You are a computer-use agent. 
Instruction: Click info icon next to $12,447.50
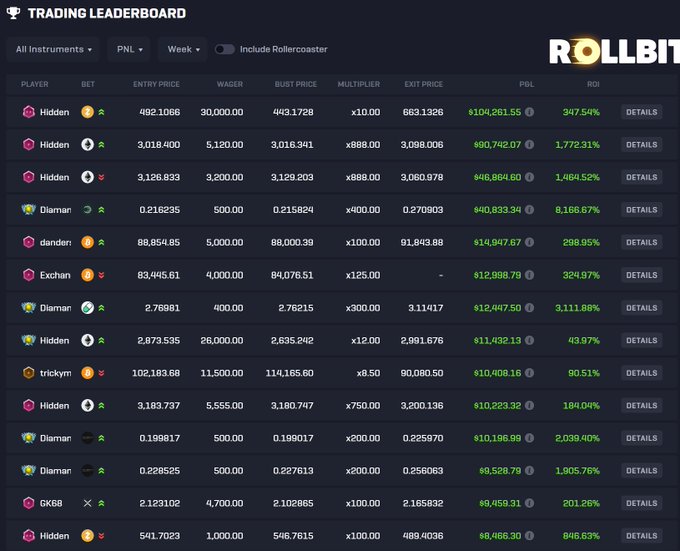(530, 307)
